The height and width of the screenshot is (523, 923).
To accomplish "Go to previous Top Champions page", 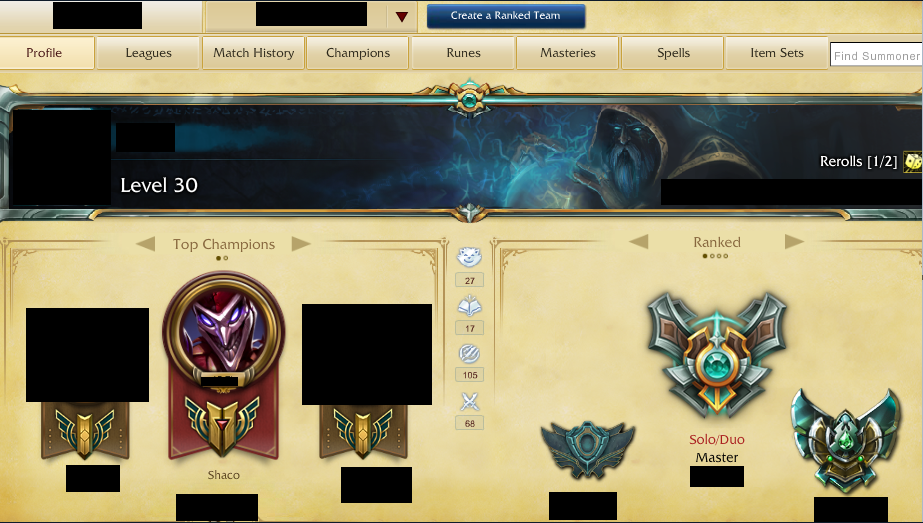I will click(145, 244).
